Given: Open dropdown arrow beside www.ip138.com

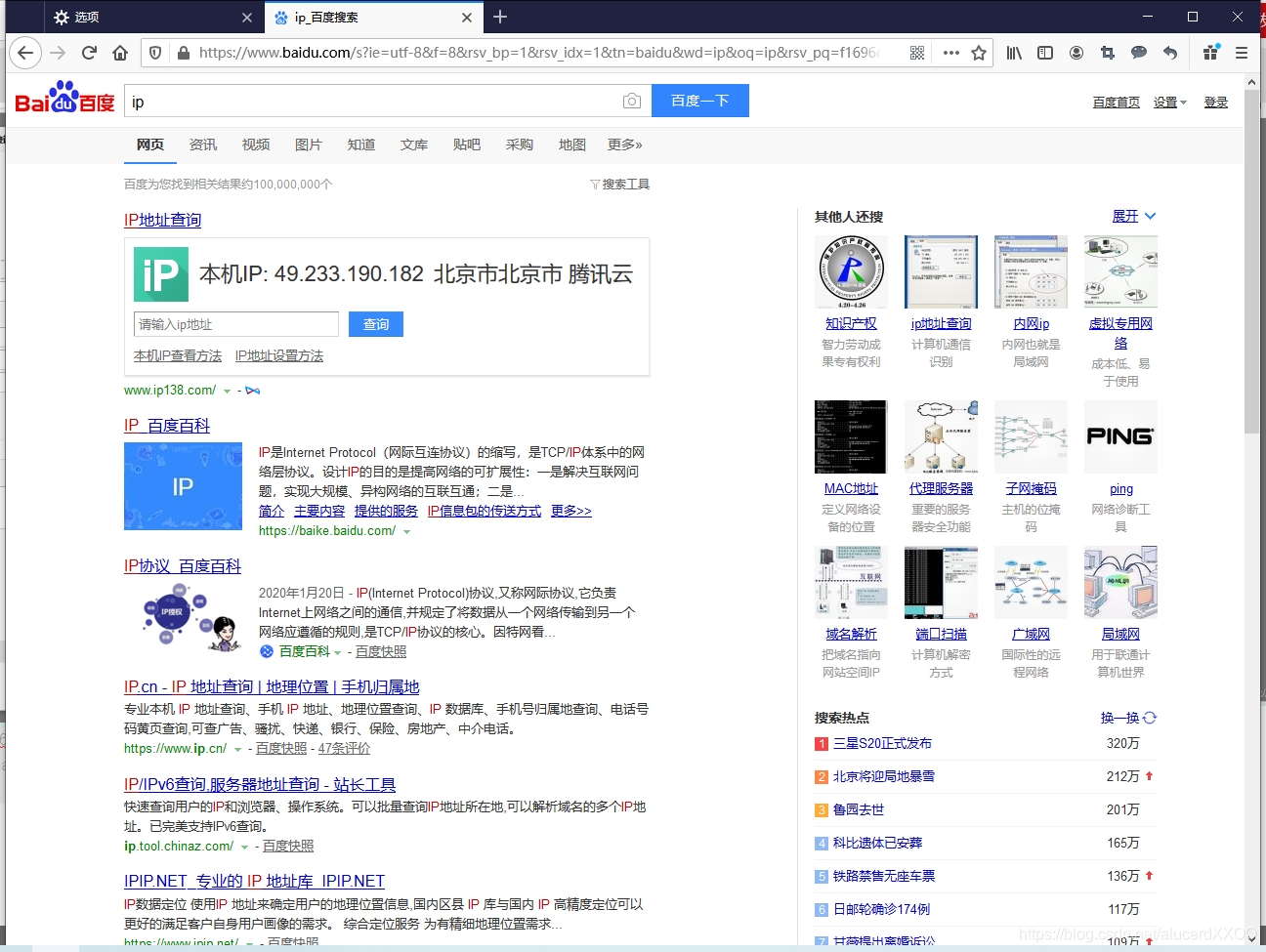Looking at the screenshot, I should [227, 391].
